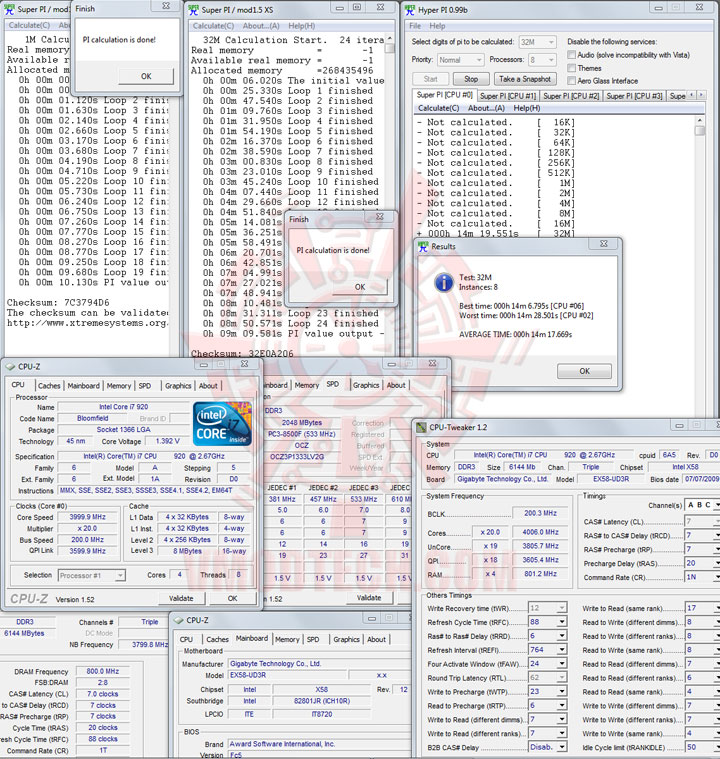Click the Core Speed 3999.9 MHz field

pos(87,517)
